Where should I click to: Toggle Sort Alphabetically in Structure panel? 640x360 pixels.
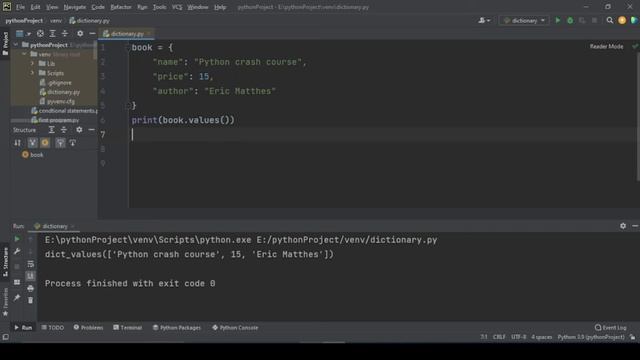pos(17,142)
